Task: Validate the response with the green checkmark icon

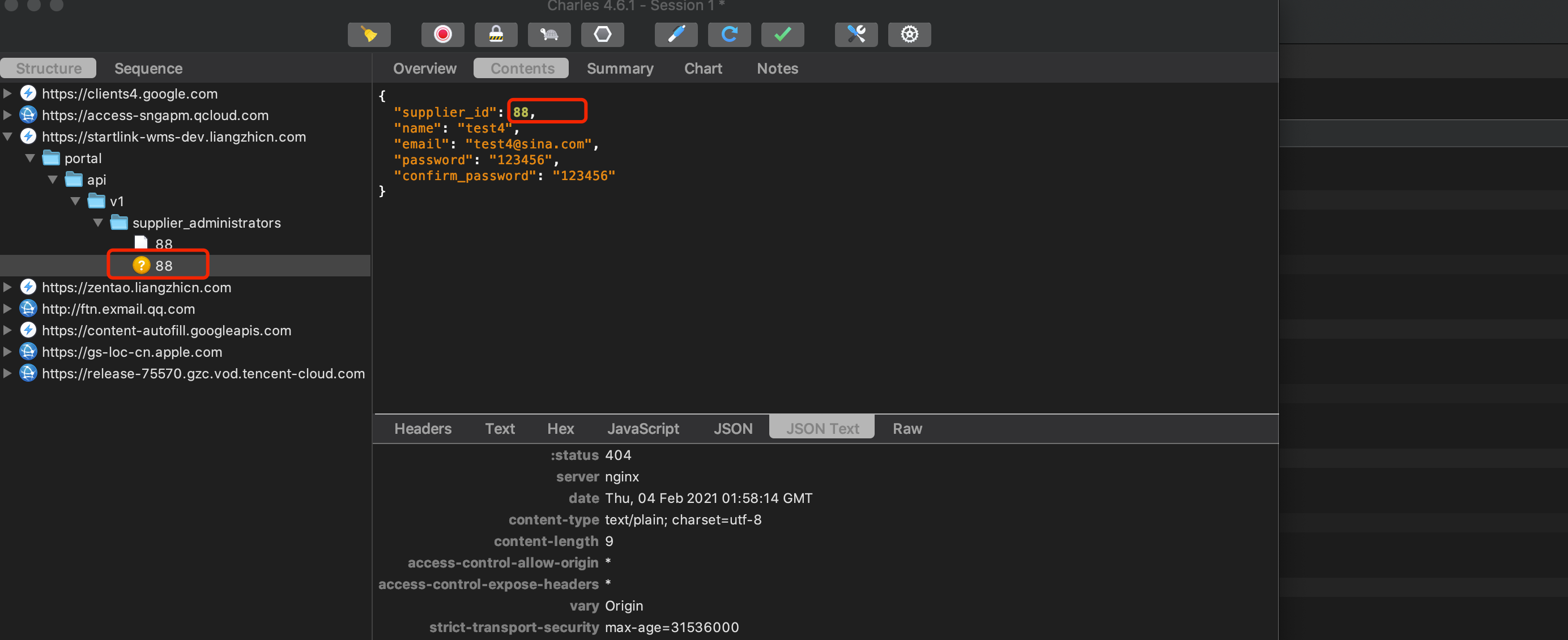Action: 783,34
